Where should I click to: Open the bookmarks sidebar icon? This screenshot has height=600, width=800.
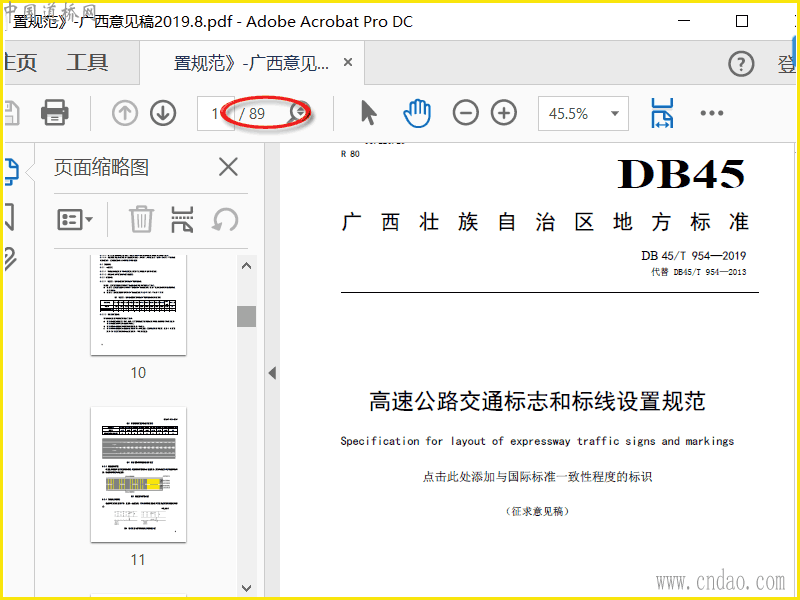point(9,217)
